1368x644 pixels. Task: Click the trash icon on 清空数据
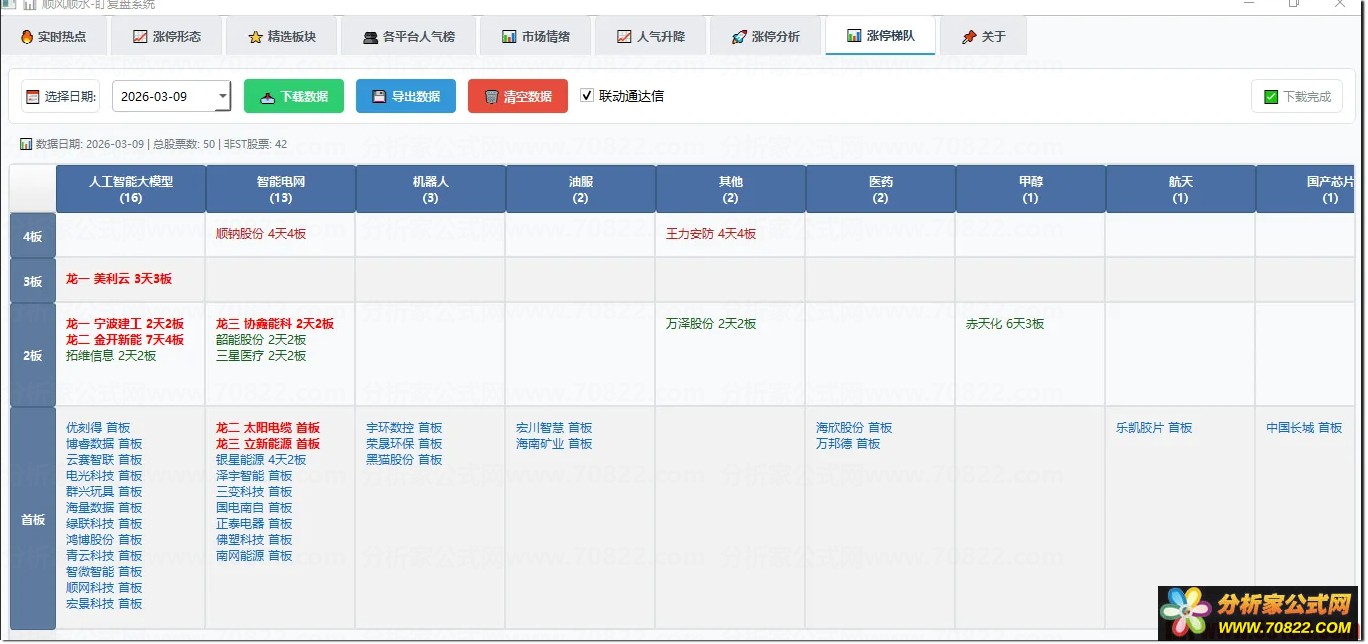coord(491,97)
